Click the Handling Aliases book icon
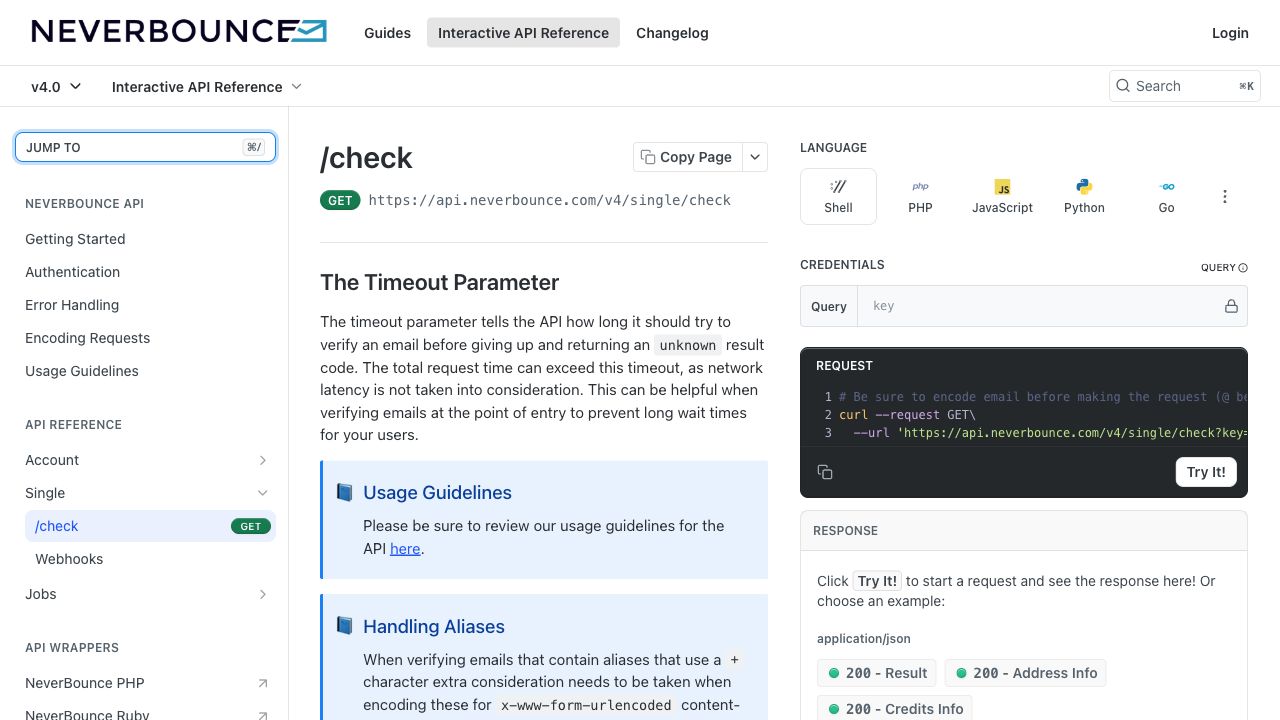Image resolution: width=1280 pixels, height=720 pixels. coord(345,626)
